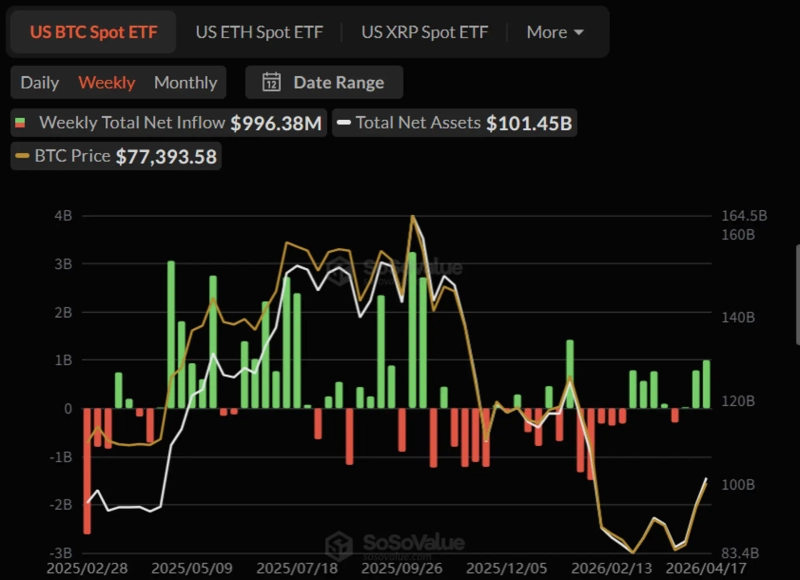Viewport: 800px width, 580px height.
Task: Select the US XRP Spot ETF tab
Action: pyautogui.click(x=425, y=32)
